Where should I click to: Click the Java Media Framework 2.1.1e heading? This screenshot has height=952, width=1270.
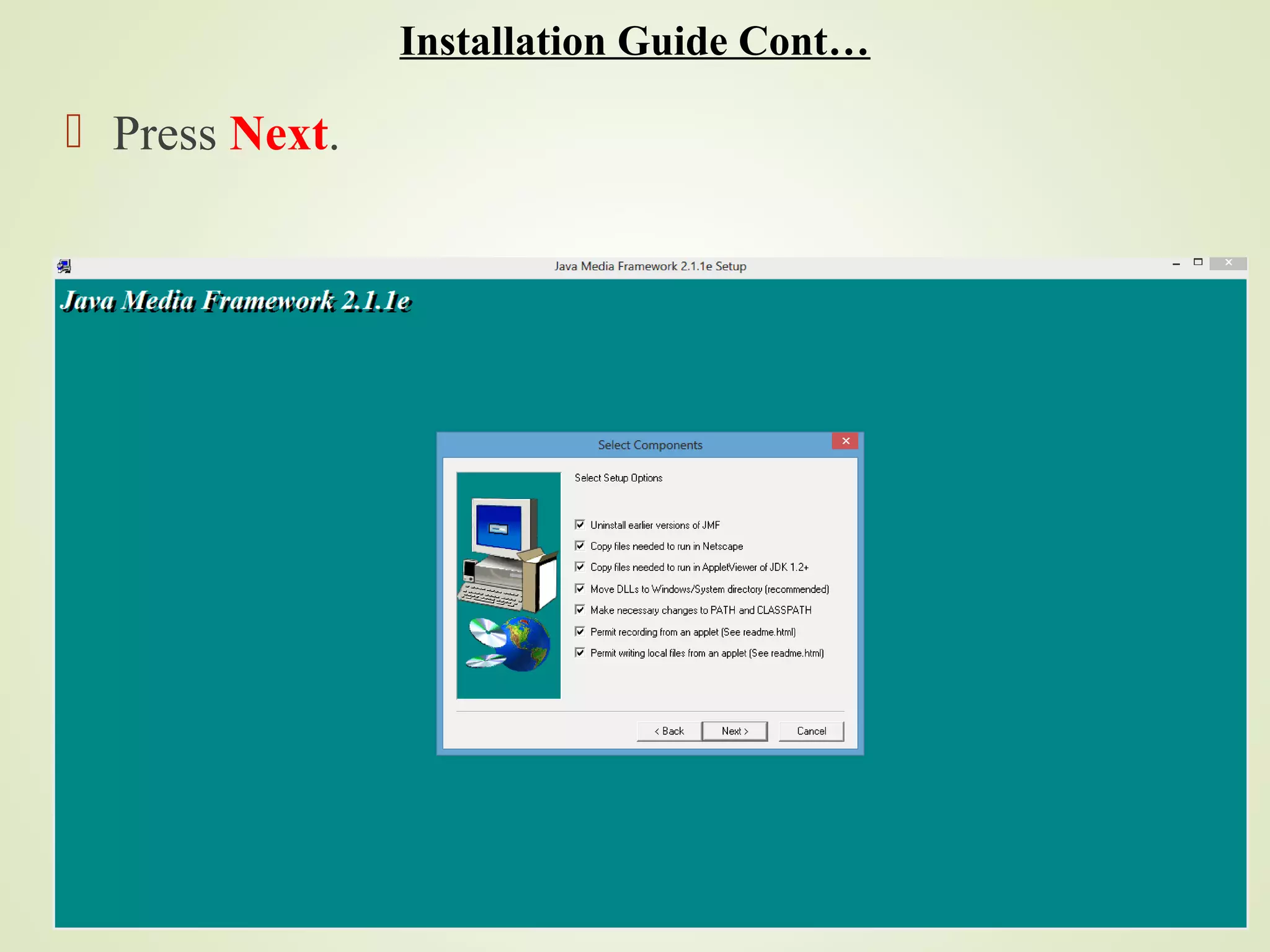tap(235, 301)
